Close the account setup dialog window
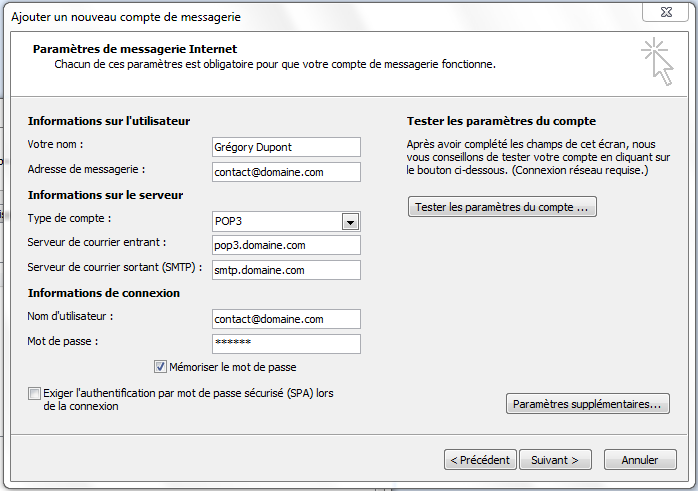 pyautogui.click(x=666, y=12)
